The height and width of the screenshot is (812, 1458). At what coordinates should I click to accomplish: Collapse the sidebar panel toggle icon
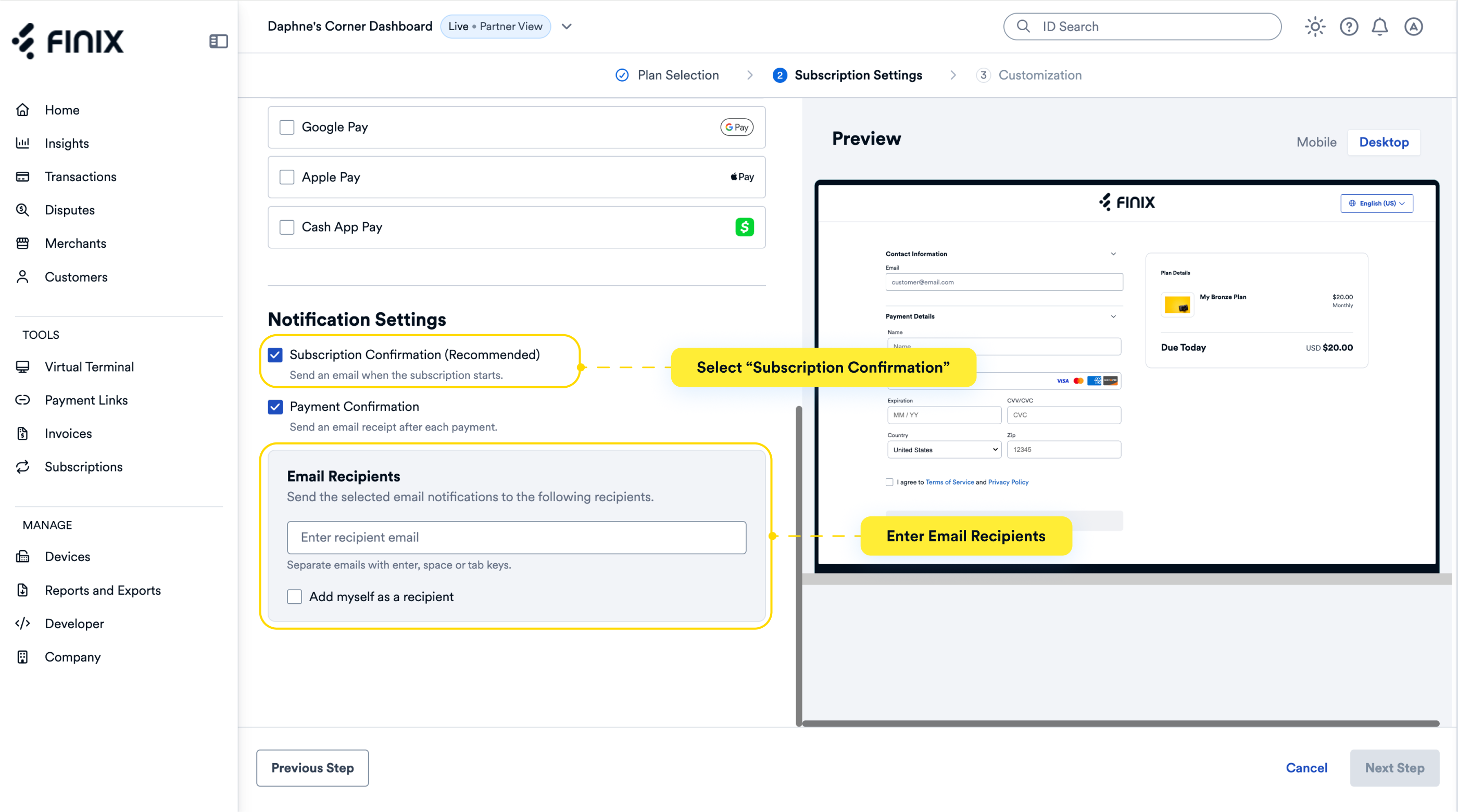(x=219, y=41)
